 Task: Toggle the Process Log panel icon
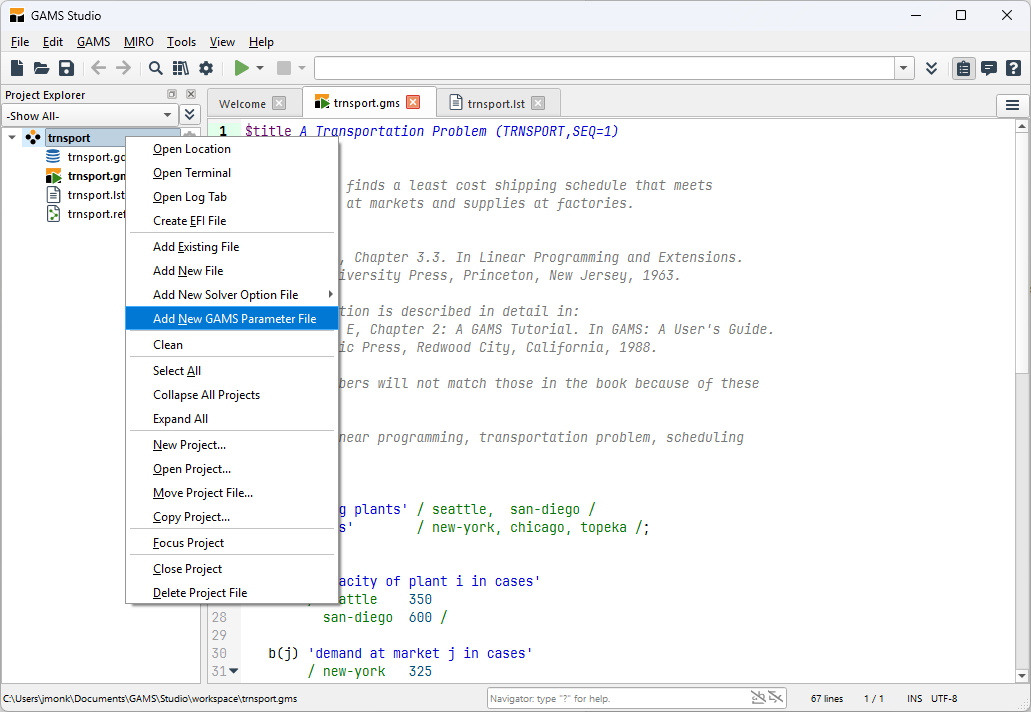(x=988, y=68)
